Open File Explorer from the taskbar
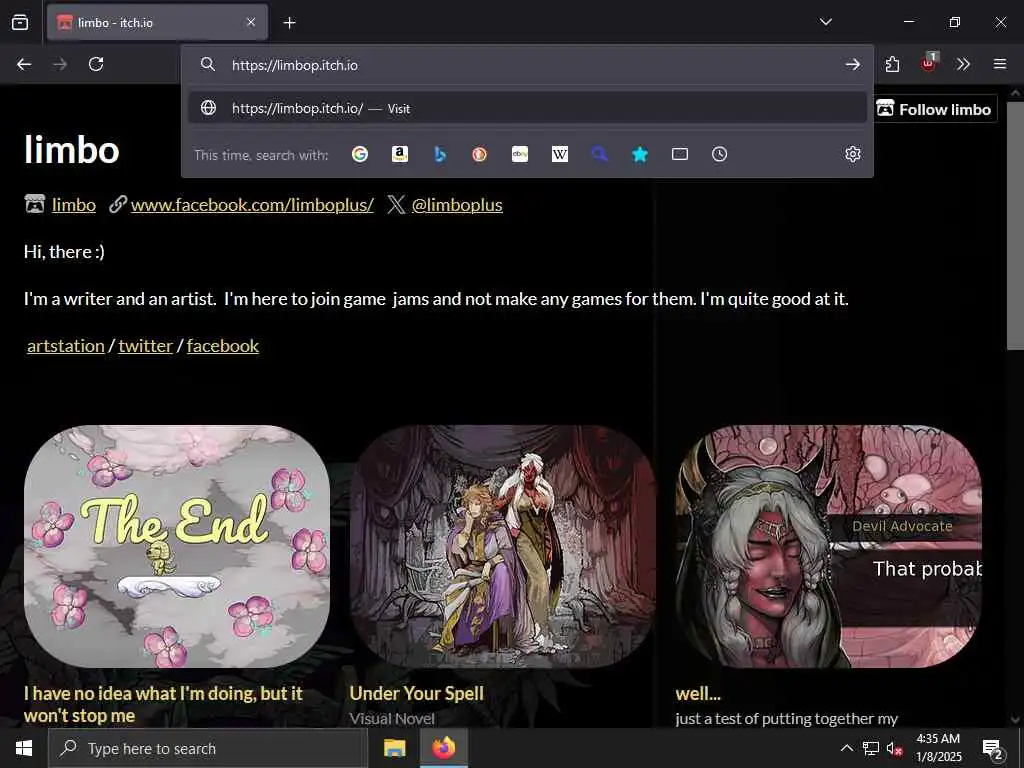This screenshot has width=1024, height=768. click(x=394, y=748)
